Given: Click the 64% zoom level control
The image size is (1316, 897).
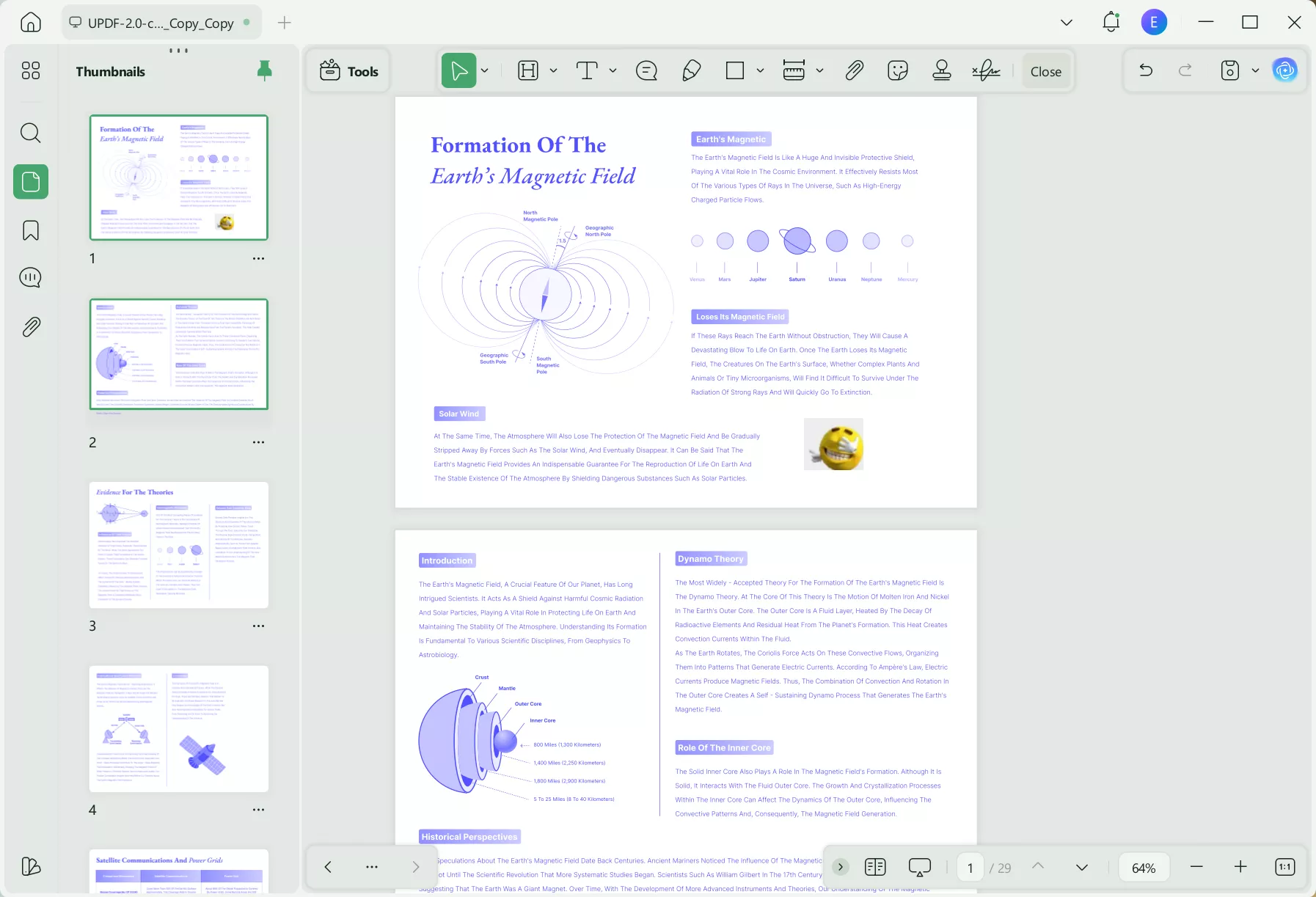Looking at the screenshot, I should (1144, 867).
